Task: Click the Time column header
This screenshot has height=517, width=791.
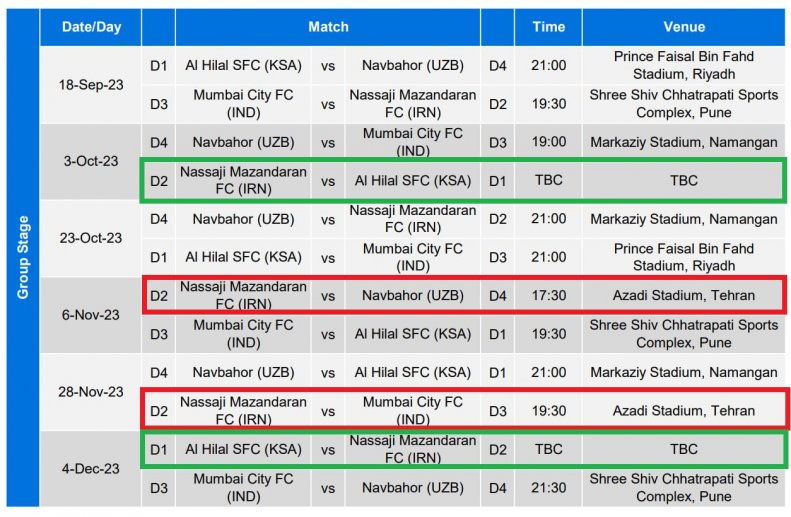Action: [548, 27]
